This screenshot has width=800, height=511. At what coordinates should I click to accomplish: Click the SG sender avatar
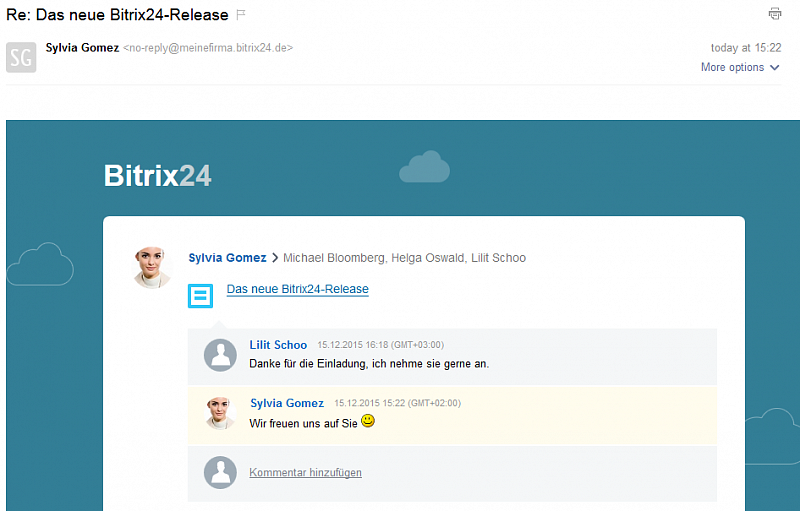[21, 57]
